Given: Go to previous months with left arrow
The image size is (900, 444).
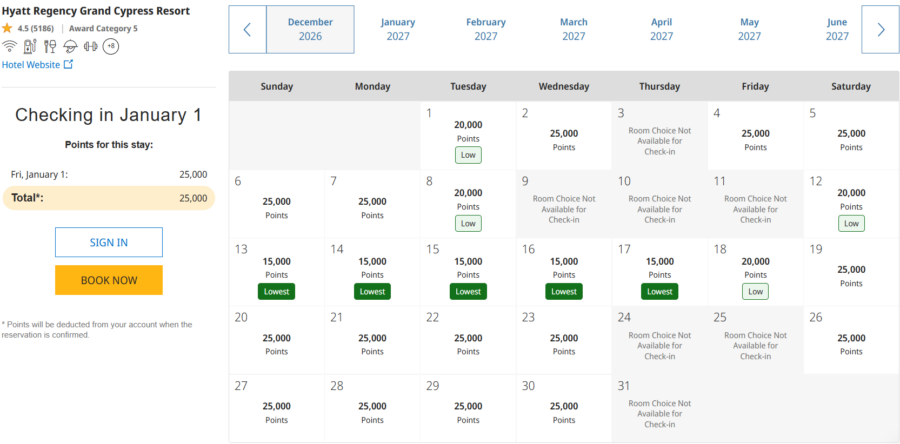Looking at the screenshot, I should pos(247,30).
